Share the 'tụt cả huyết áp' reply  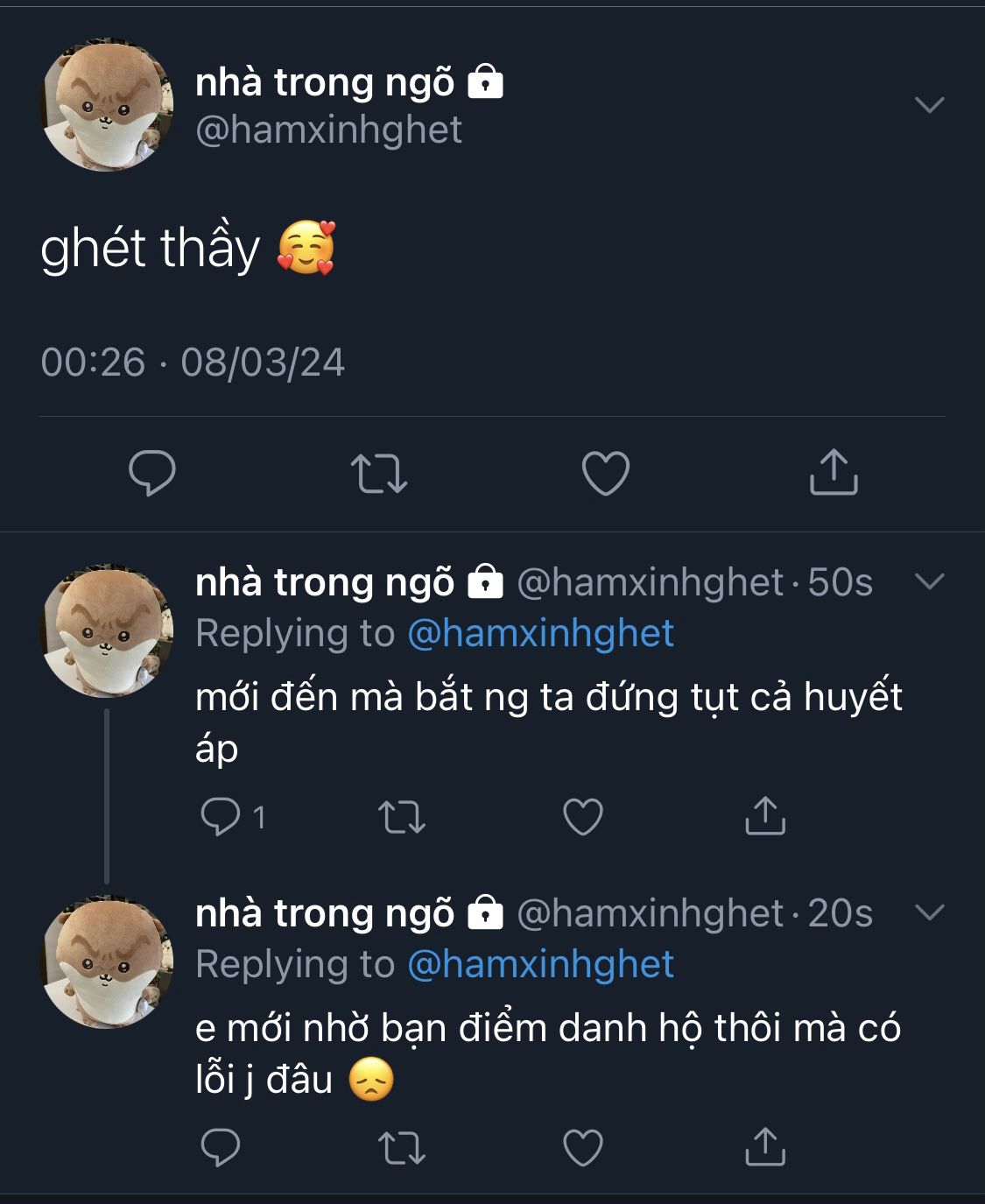(764, 817)
